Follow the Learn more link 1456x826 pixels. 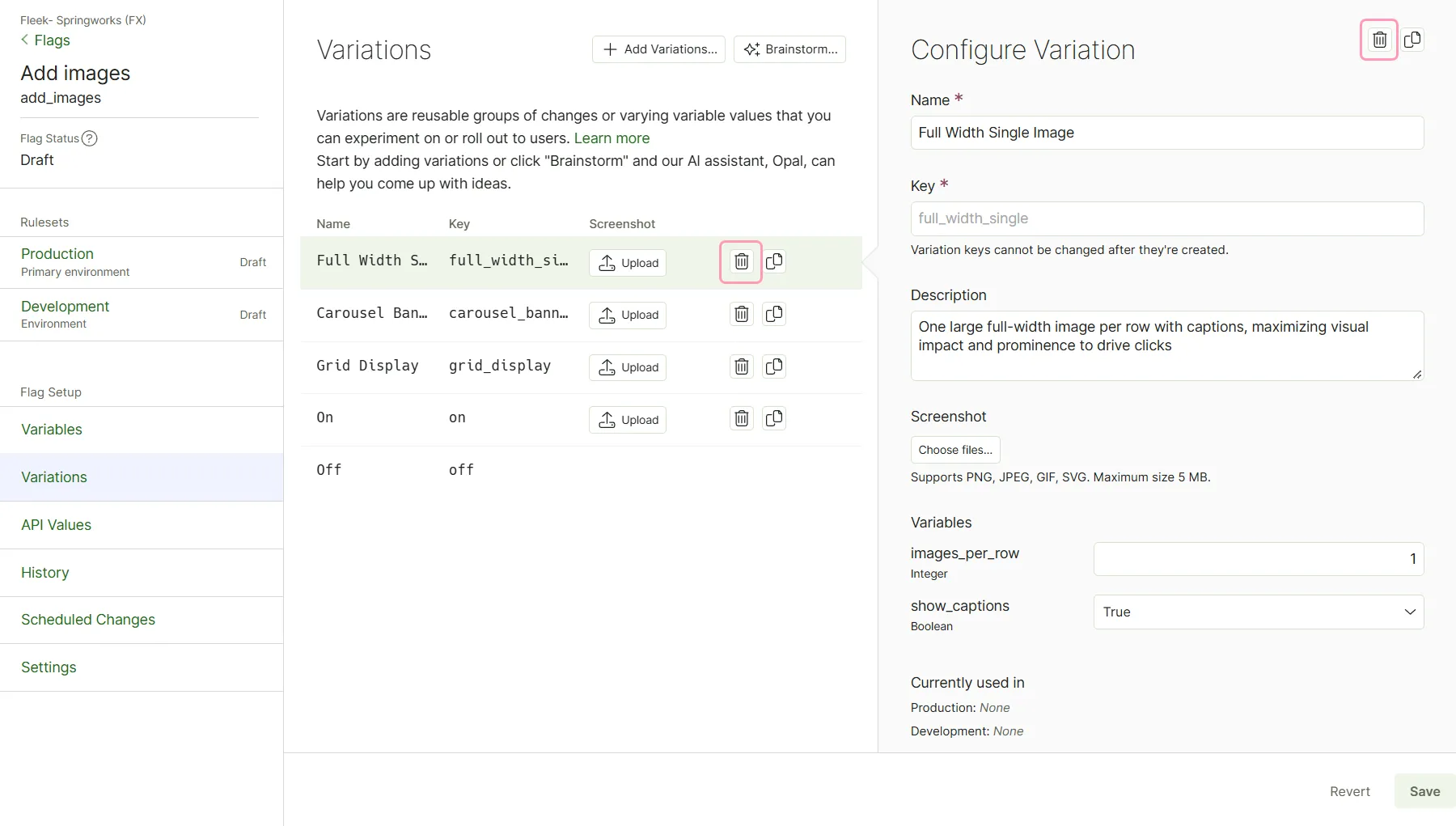[x=612, y=138]
